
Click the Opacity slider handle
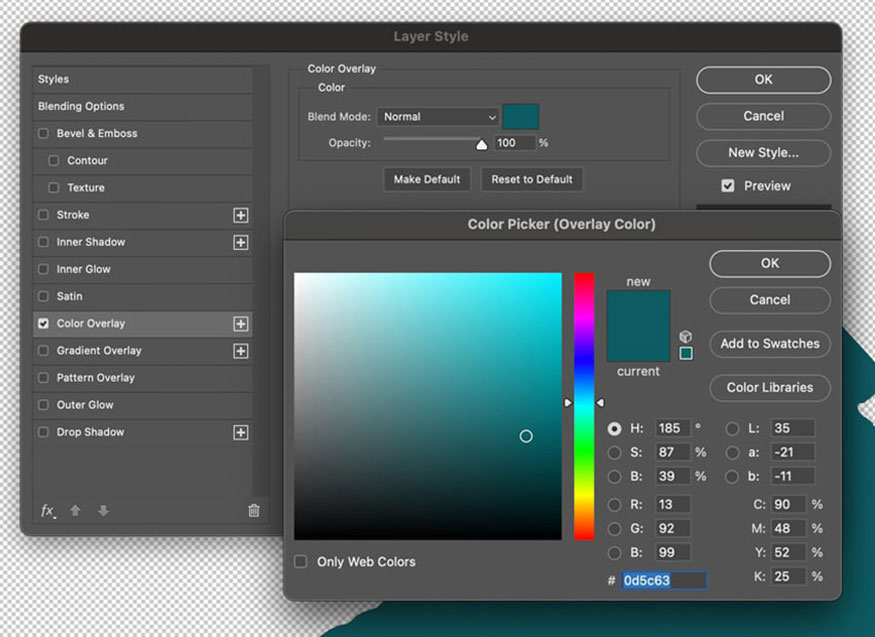482,145
